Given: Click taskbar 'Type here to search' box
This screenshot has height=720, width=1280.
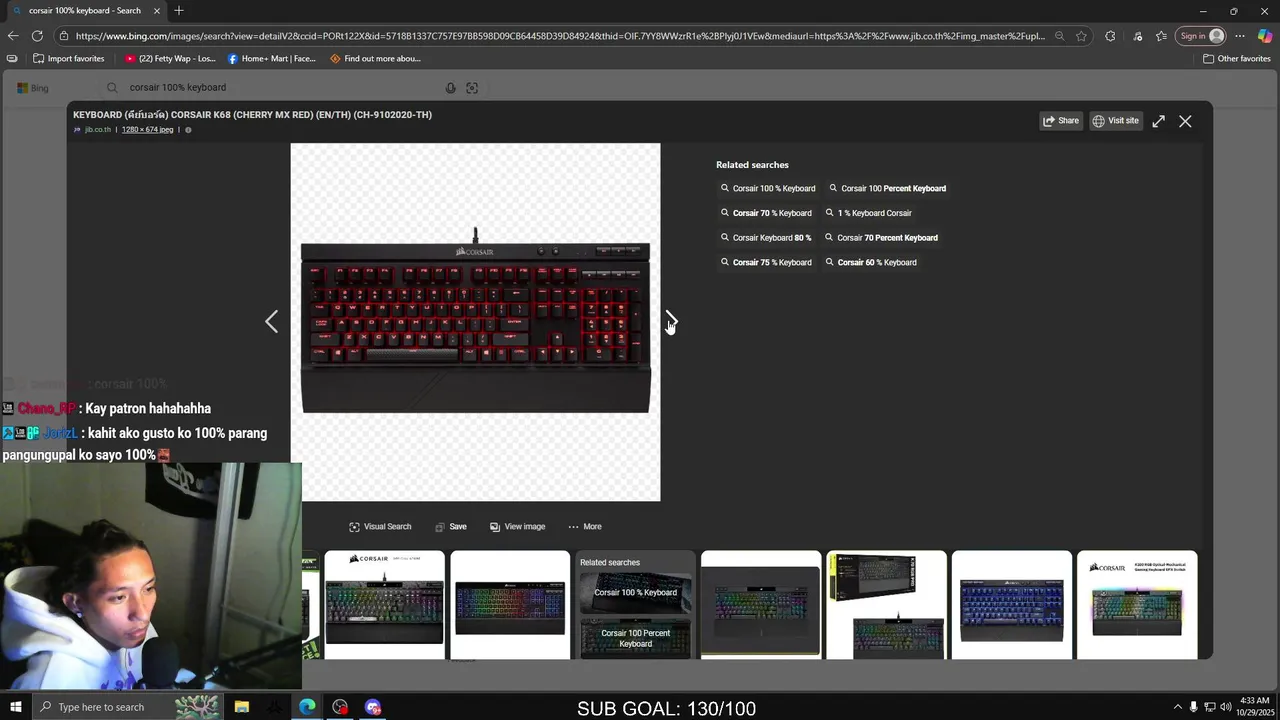Looking at the screenshot, I should (x=129, y=707).
